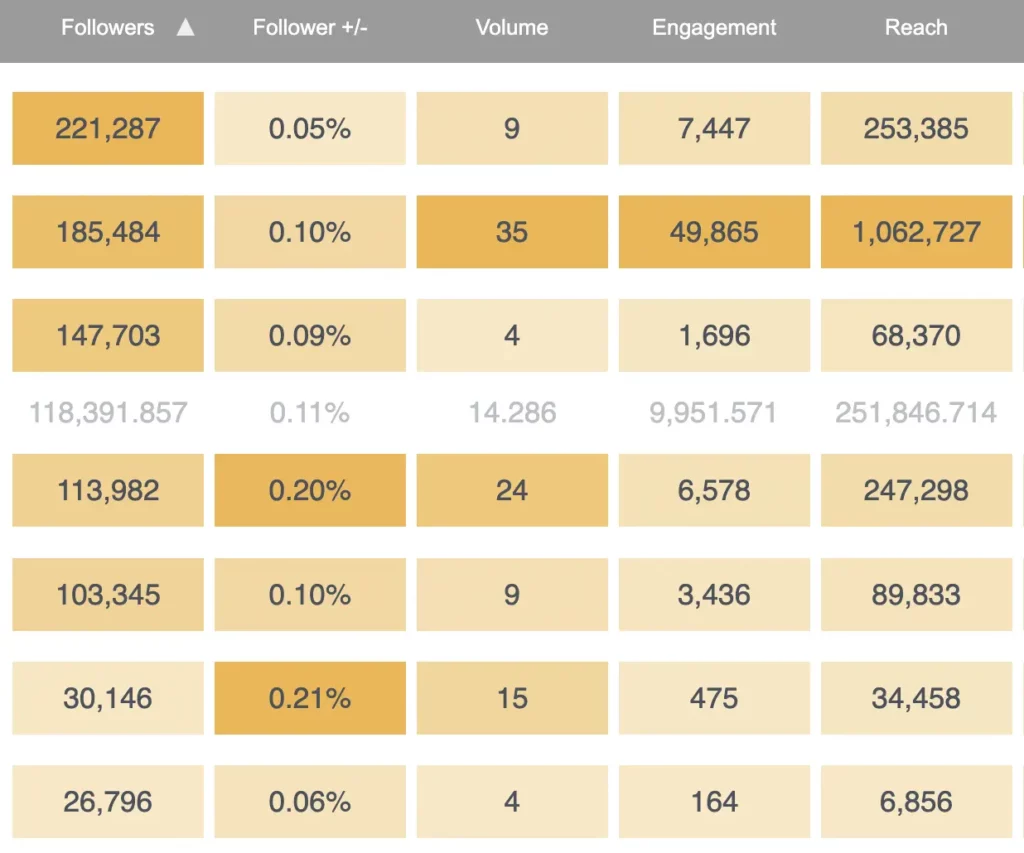Sort table by Reach header
1024x853 pixels.
tap(916, 27)
